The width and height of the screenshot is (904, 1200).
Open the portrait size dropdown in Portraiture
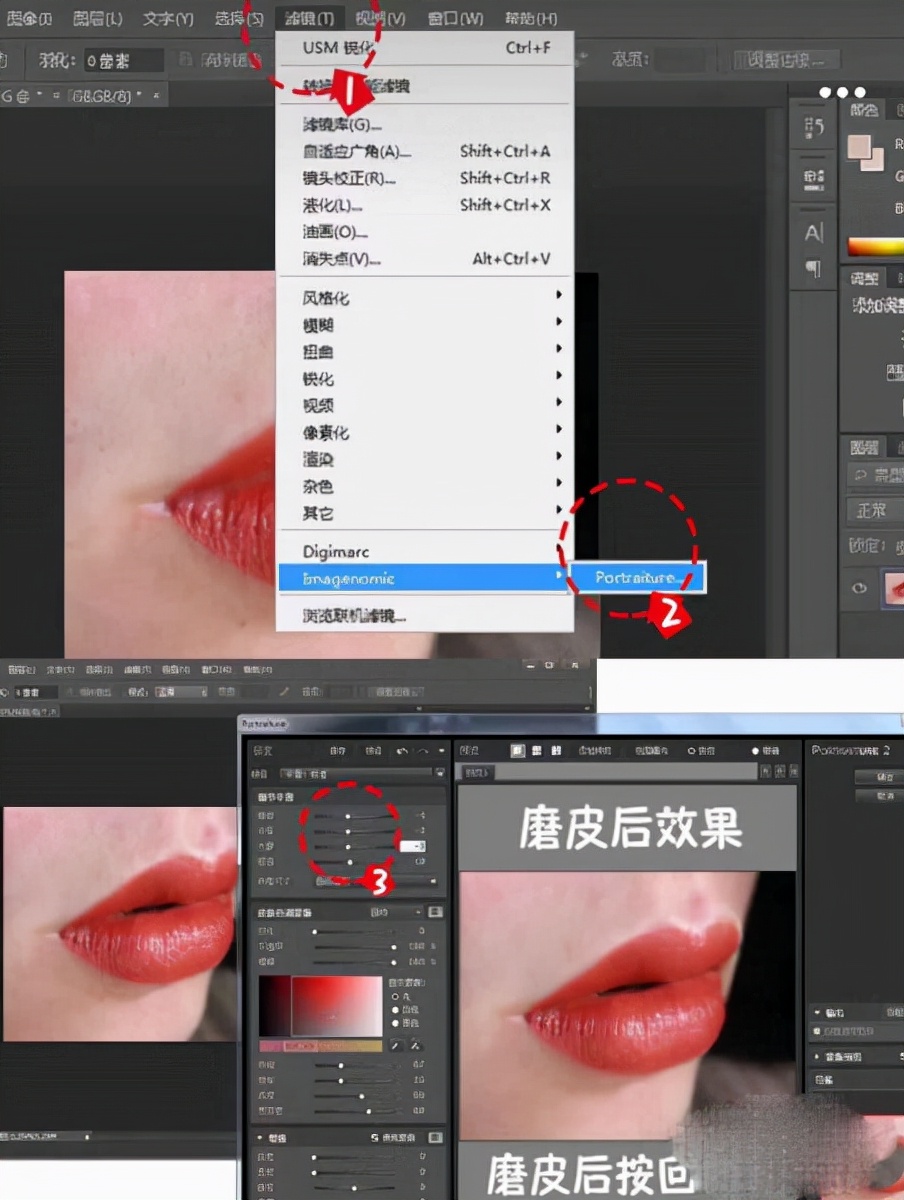point(376,881)
